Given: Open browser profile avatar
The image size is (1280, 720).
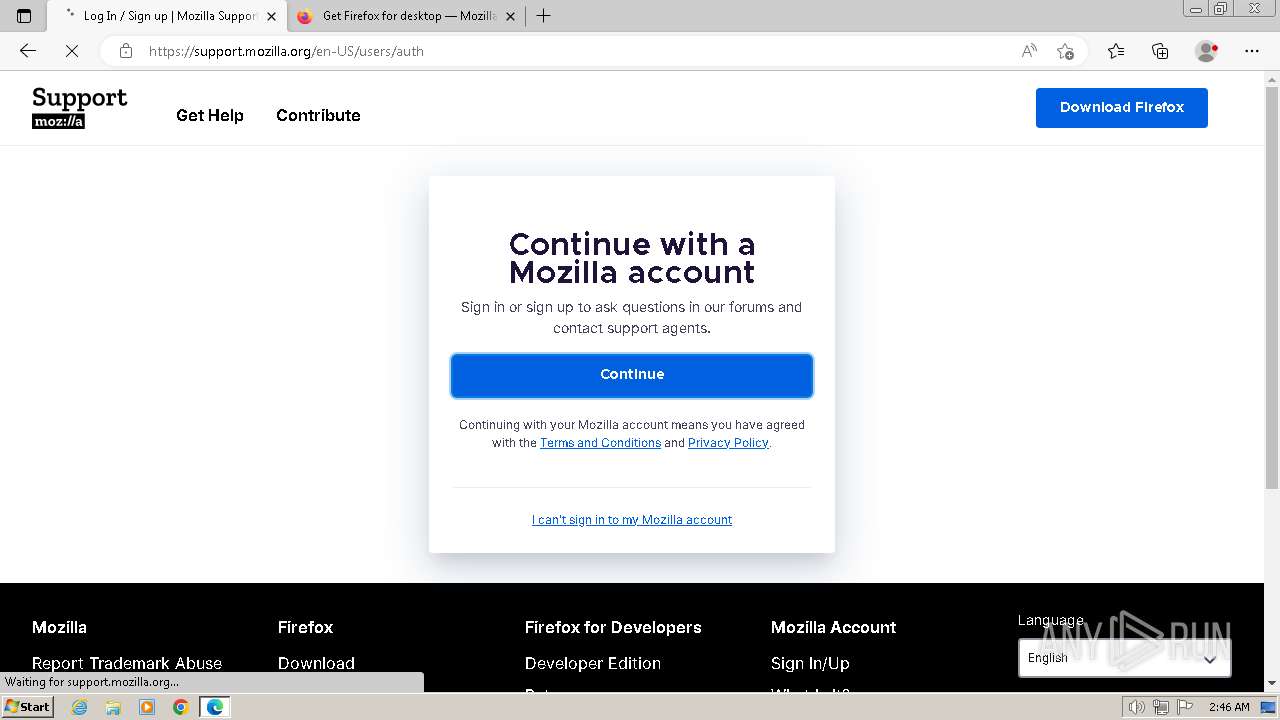Looking at the screenshot, I should tap(1207, 51).
